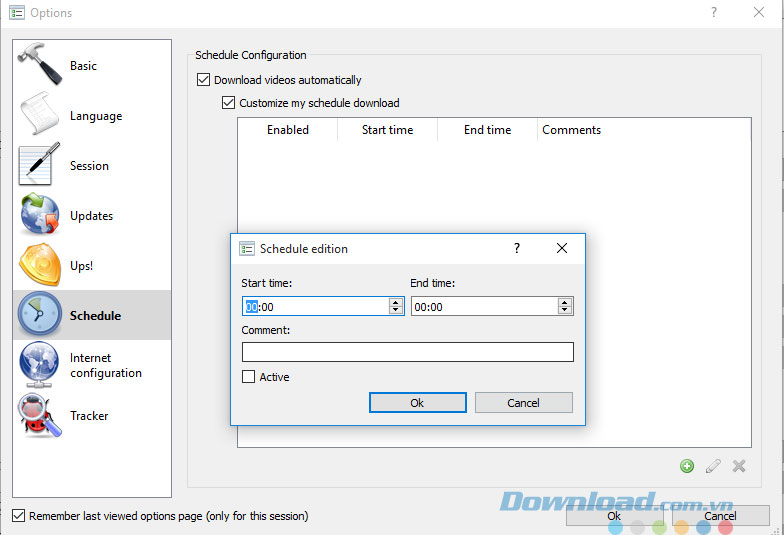Toggle Download videos automatically checkbox

click(x=204, y=80)
